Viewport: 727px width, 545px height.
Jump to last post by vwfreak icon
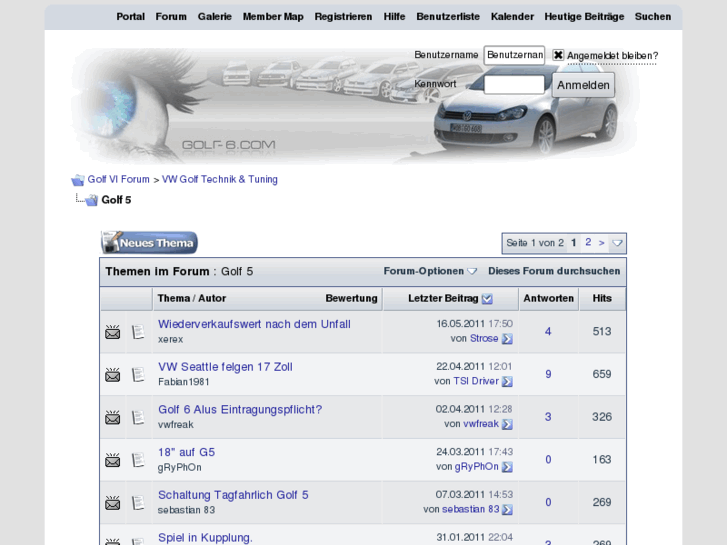507,424
